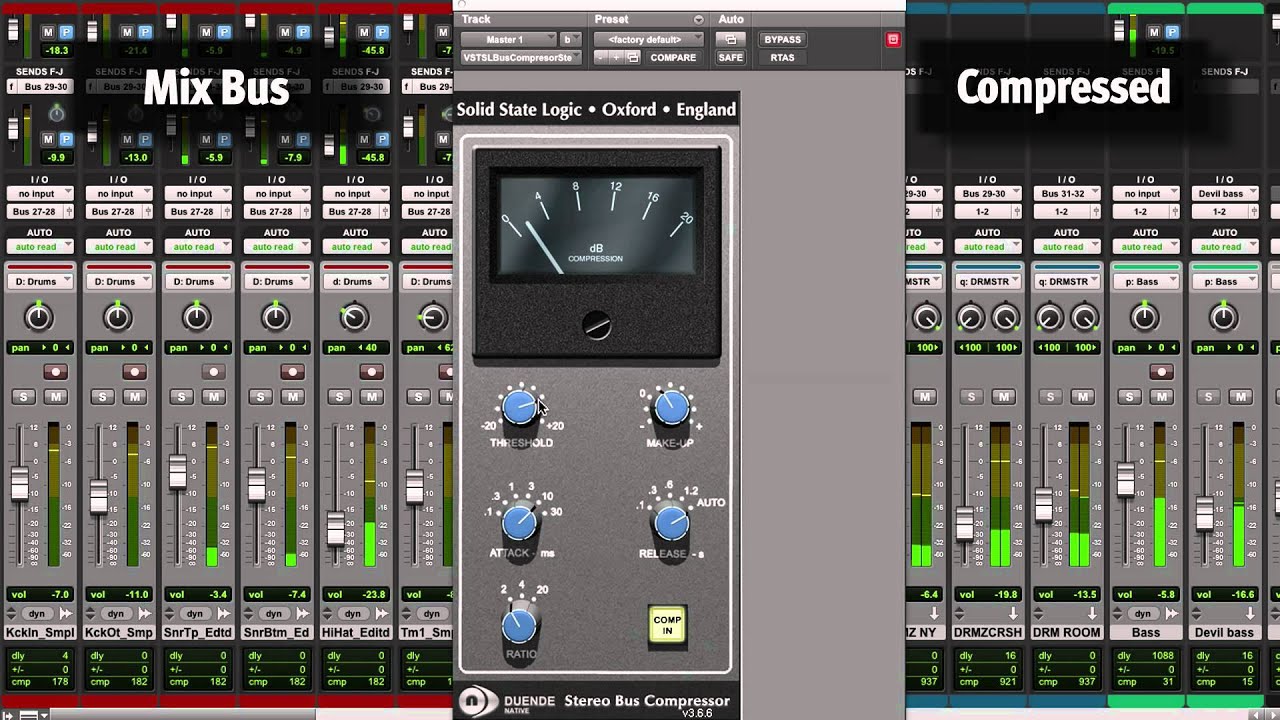
Task: Open 'no input' dropdown on KckIn_Smpl track
Action: pos(39,194)
